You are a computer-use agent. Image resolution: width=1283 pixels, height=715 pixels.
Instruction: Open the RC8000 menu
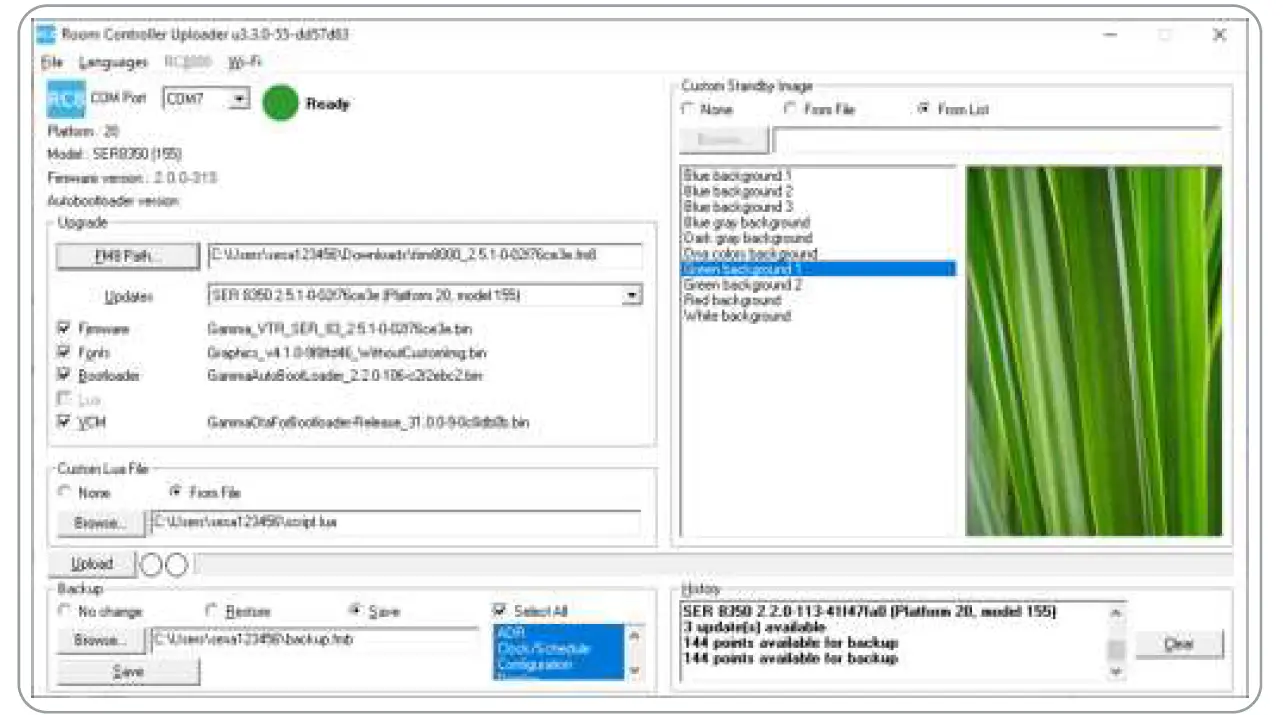click(x=188, y=62)
